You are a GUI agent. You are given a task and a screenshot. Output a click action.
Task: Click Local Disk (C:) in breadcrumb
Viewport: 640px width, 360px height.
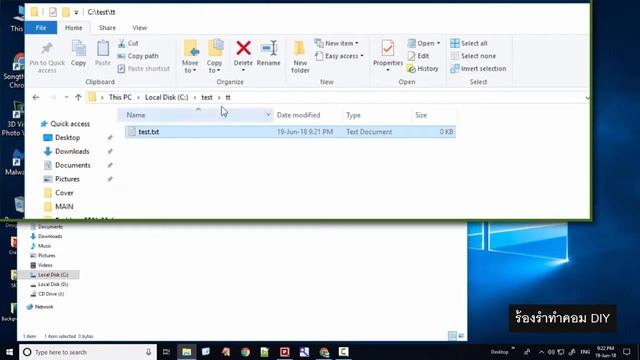[x=167, y=98]
